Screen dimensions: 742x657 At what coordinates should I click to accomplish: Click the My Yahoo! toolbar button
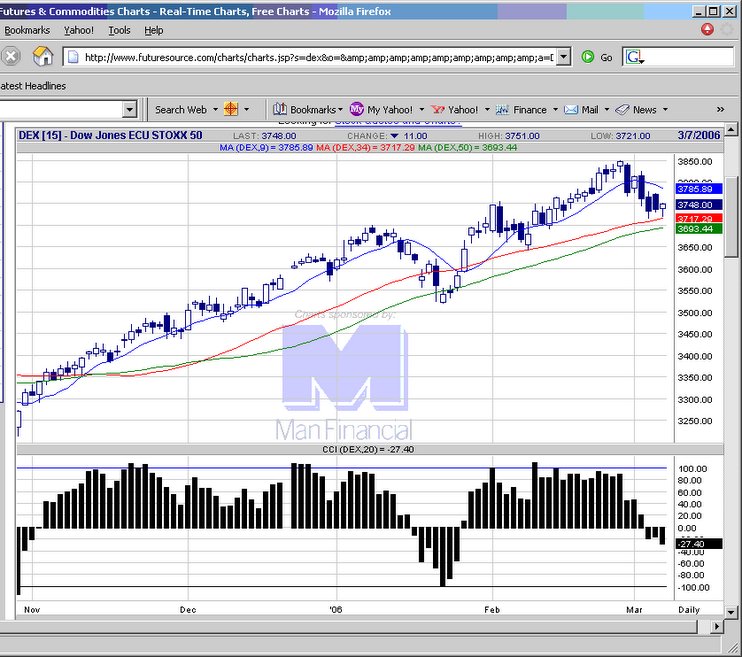pos(381,110)
